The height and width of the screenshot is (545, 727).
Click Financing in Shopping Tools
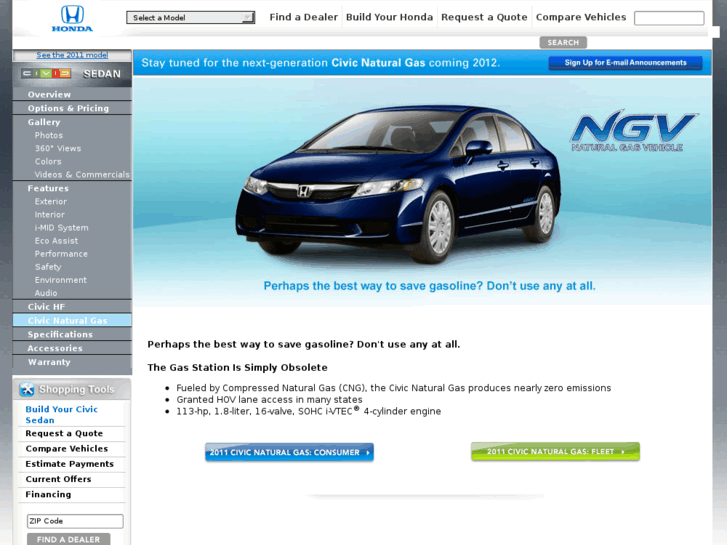pos(48,494)
